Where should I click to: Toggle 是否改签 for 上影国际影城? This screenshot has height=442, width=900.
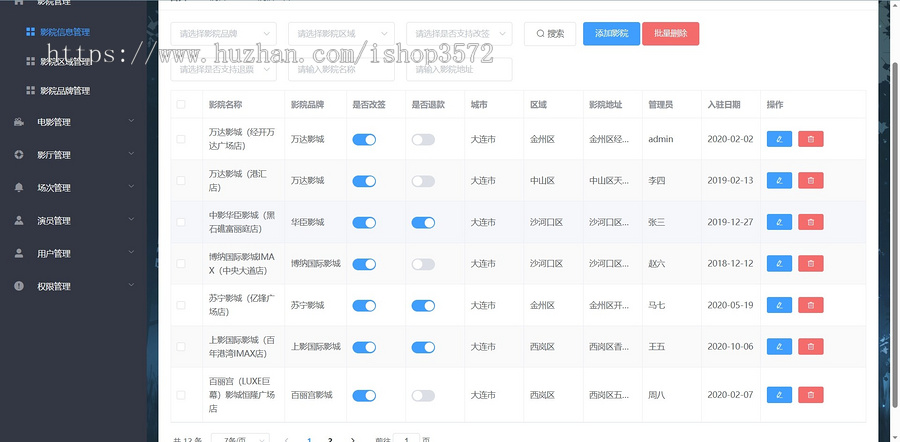tap(364, 347)
